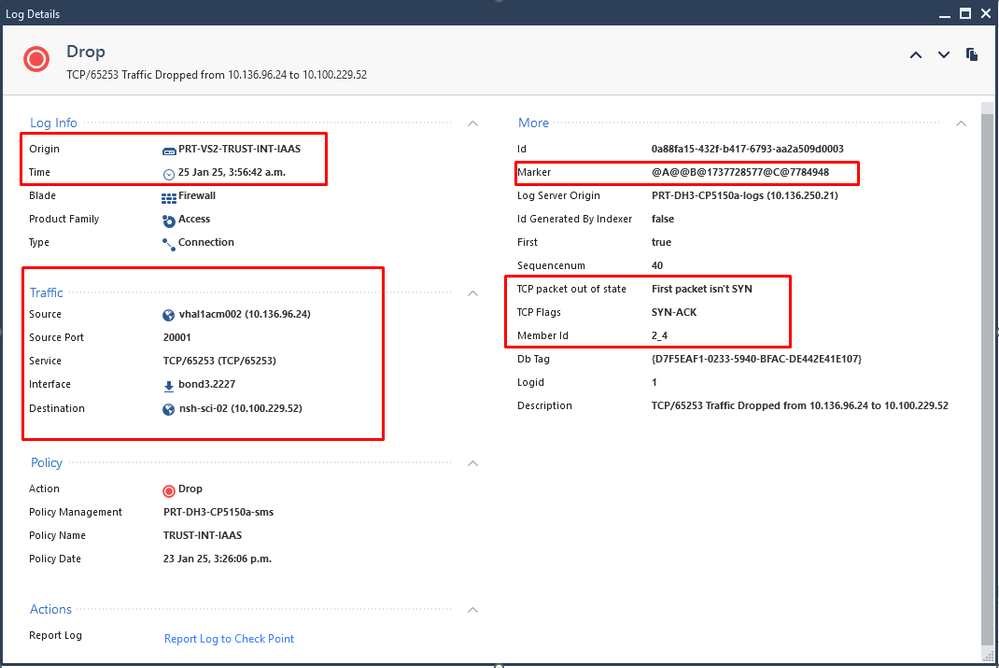Copy log details using the copy icon
This screenshot has width=999, height=668.
[x=971, y=55]
